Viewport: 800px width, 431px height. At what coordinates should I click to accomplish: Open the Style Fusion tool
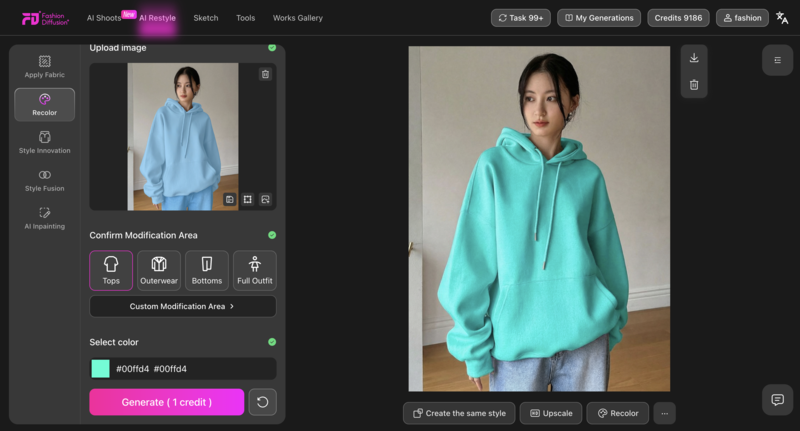point(44,181)
